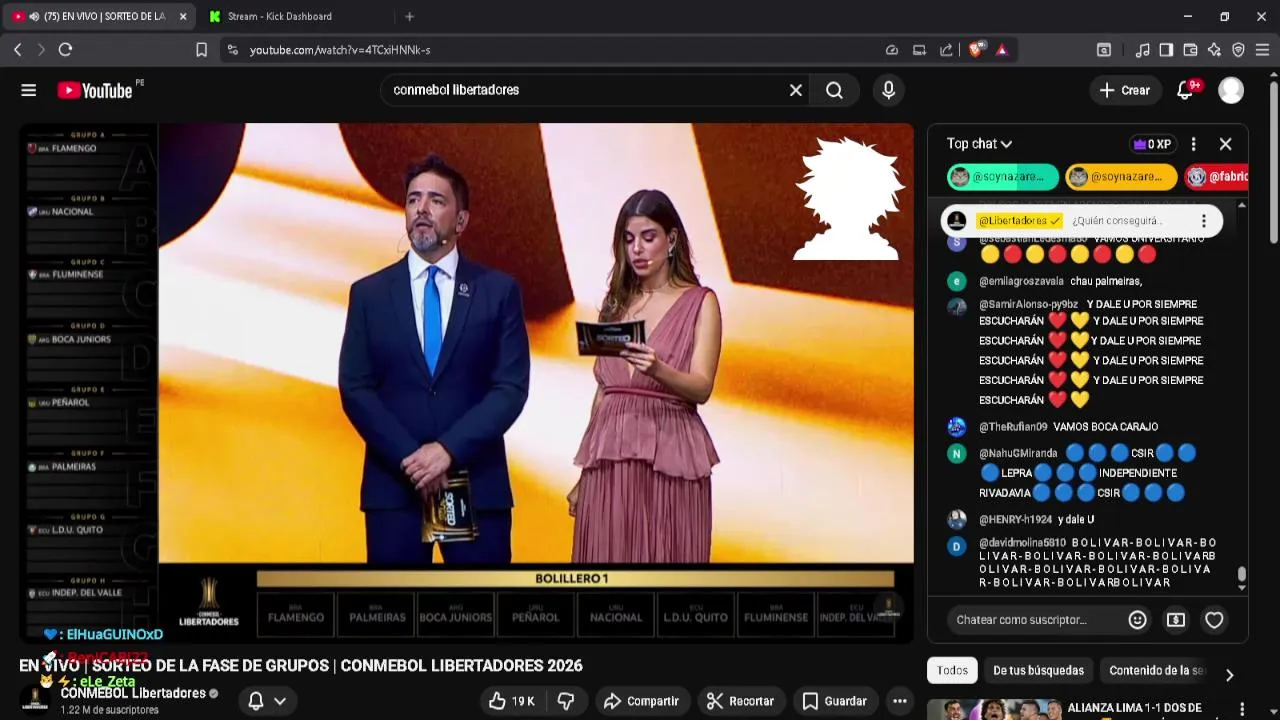Screen dimensions: 1280x720
Task: Open the account avatar menu
Action: (1231, 90)
